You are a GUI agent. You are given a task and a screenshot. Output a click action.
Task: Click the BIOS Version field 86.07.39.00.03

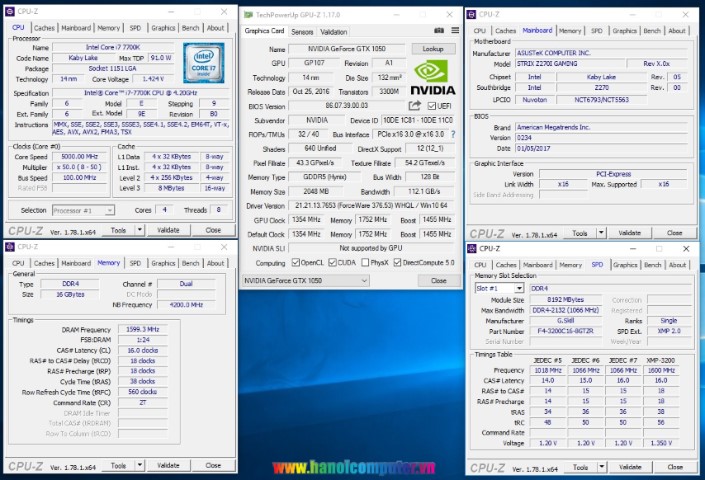(347, 106)
